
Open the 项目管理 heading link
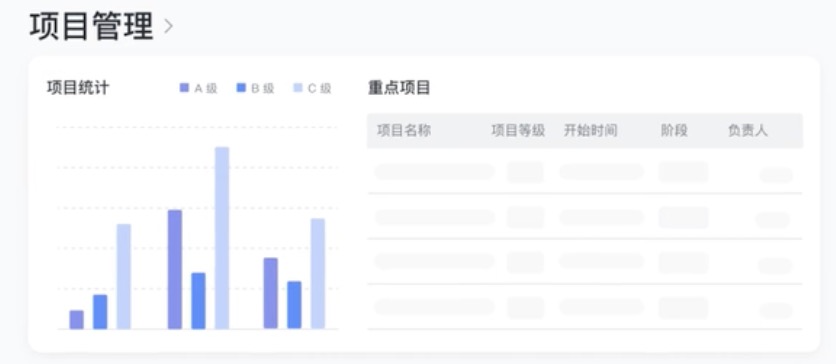(91, 26)
